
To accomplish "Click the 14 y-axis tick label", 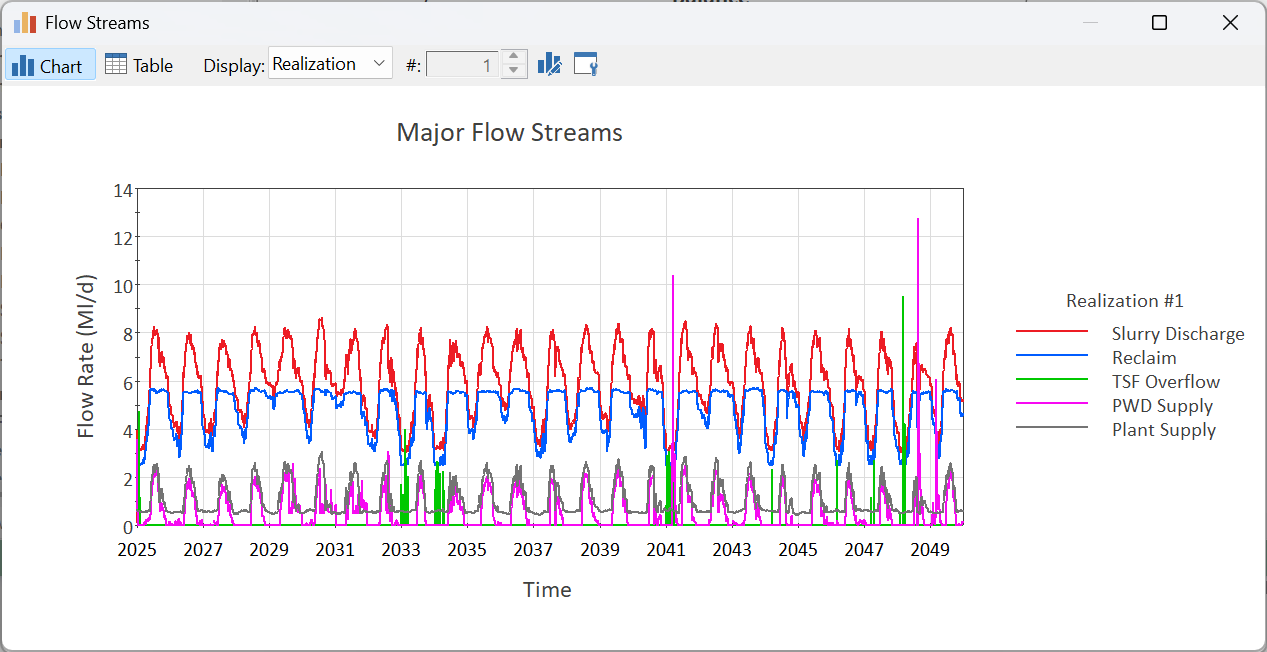I will point(124,190).
